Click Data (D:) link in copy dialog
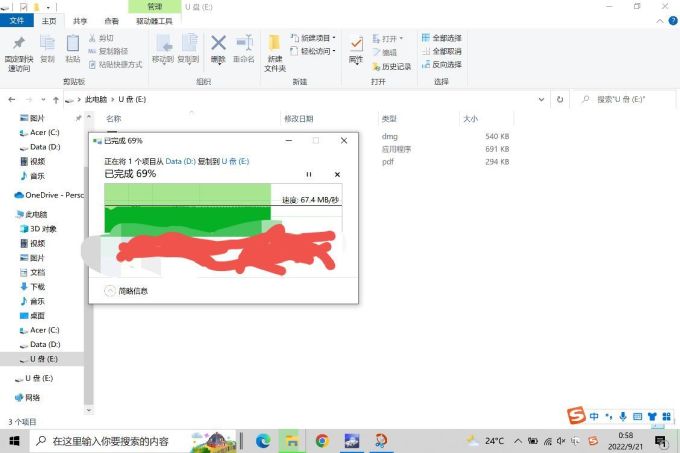 [180, 161]
